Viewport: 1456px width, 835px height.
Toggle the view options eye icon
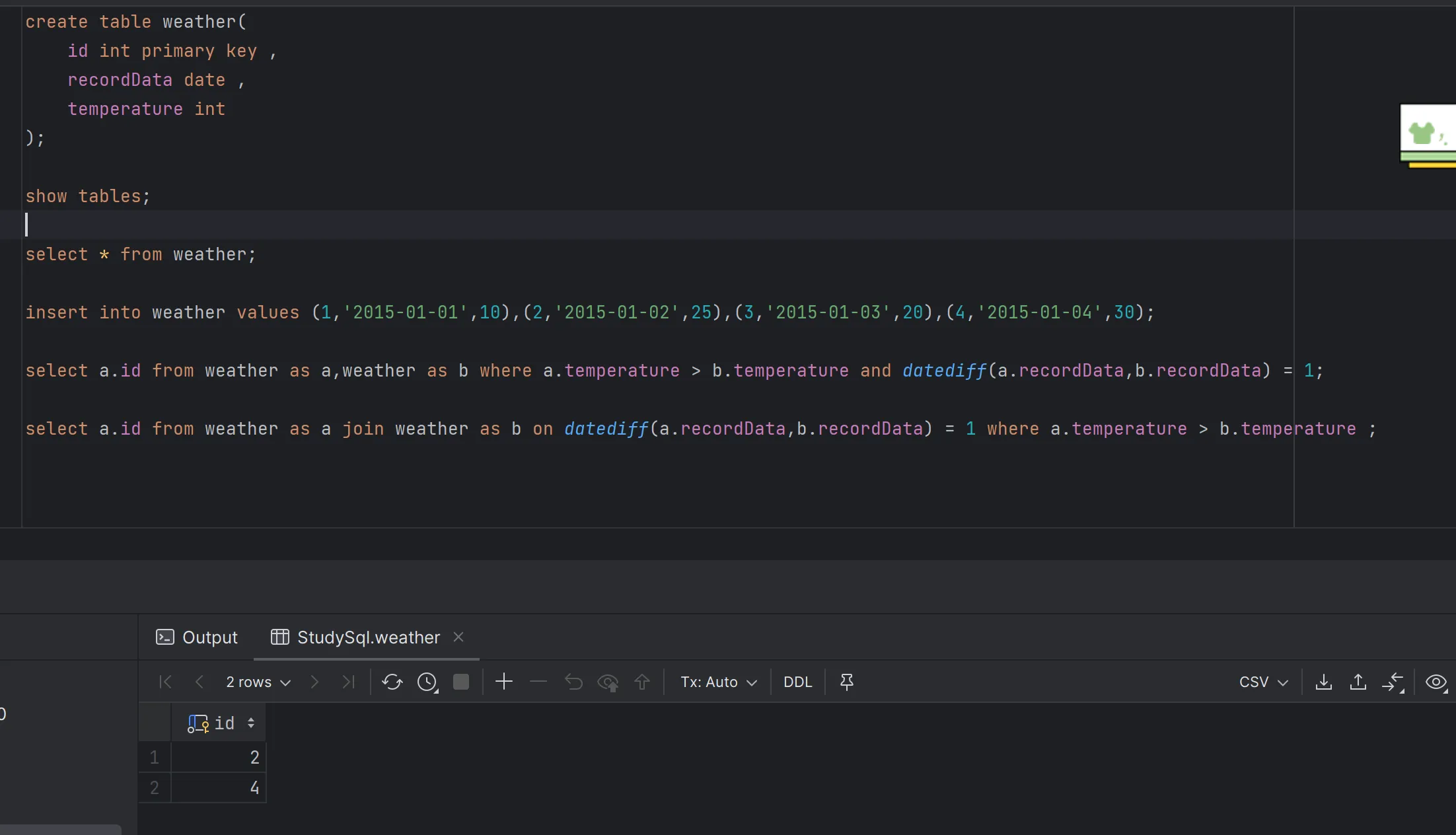[1436, 682]
